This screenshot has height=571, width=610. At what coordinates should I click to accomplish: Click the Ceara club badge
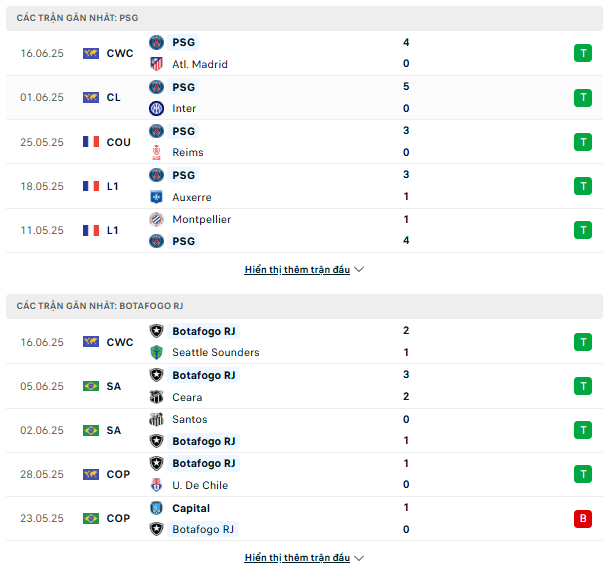click(x=156, y=397)
